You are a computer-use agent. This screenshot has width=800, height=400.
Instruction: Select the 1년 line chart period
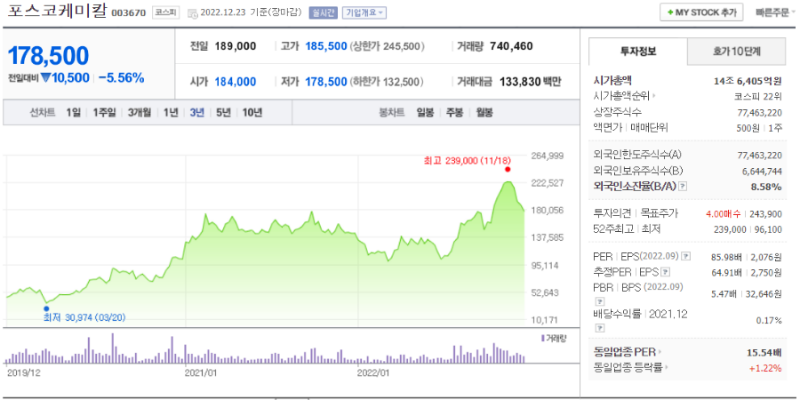170,113
